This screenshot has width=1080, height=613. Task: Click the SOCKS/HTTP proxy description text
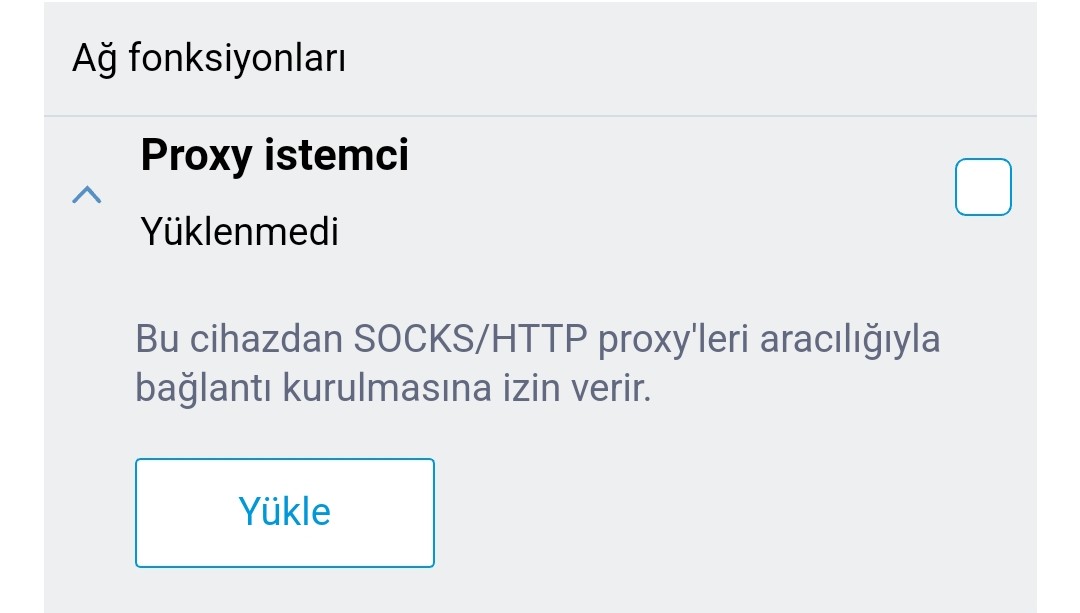[537, 363]
